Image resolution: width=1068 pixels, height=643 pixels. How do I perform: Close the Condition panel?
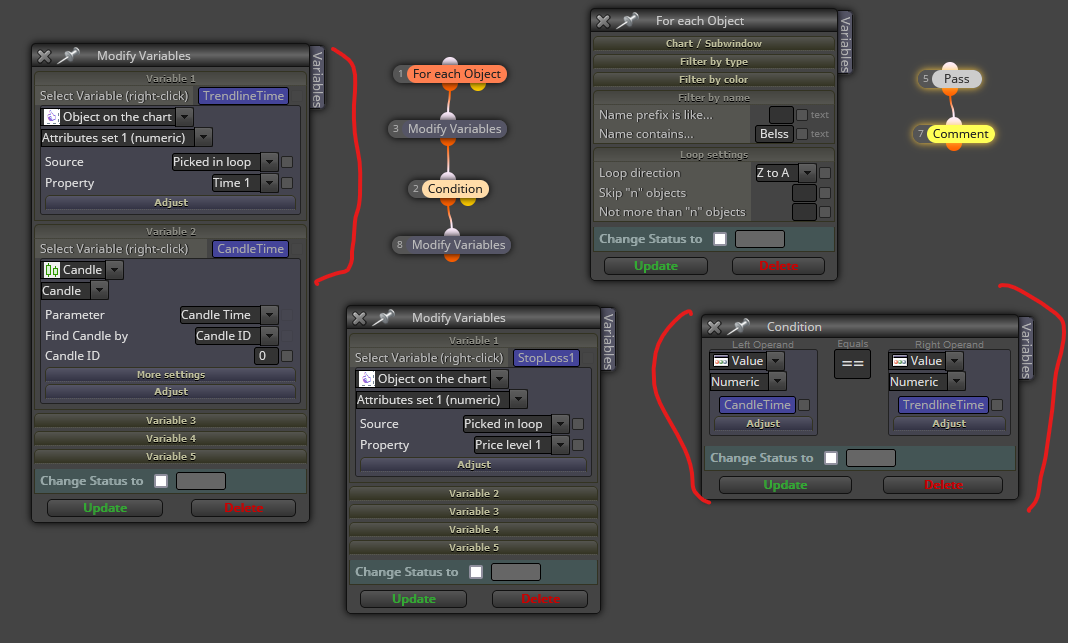[714, 327]
